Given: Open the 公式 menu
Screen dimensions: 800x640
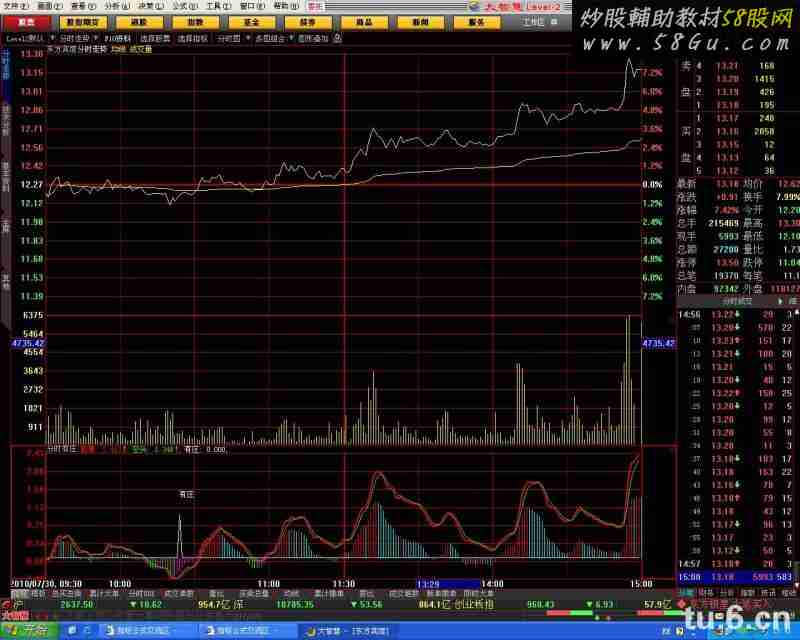Looking at the screenshot, I should 185,7.
